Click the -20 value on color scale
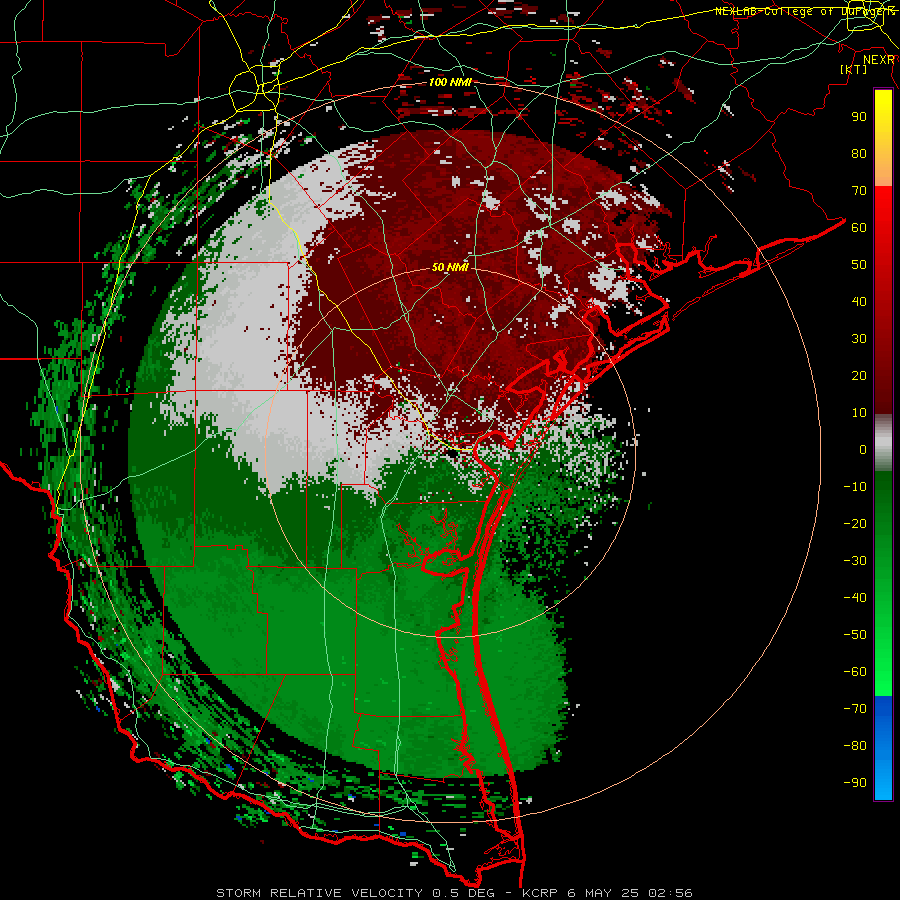 point(855,523)
